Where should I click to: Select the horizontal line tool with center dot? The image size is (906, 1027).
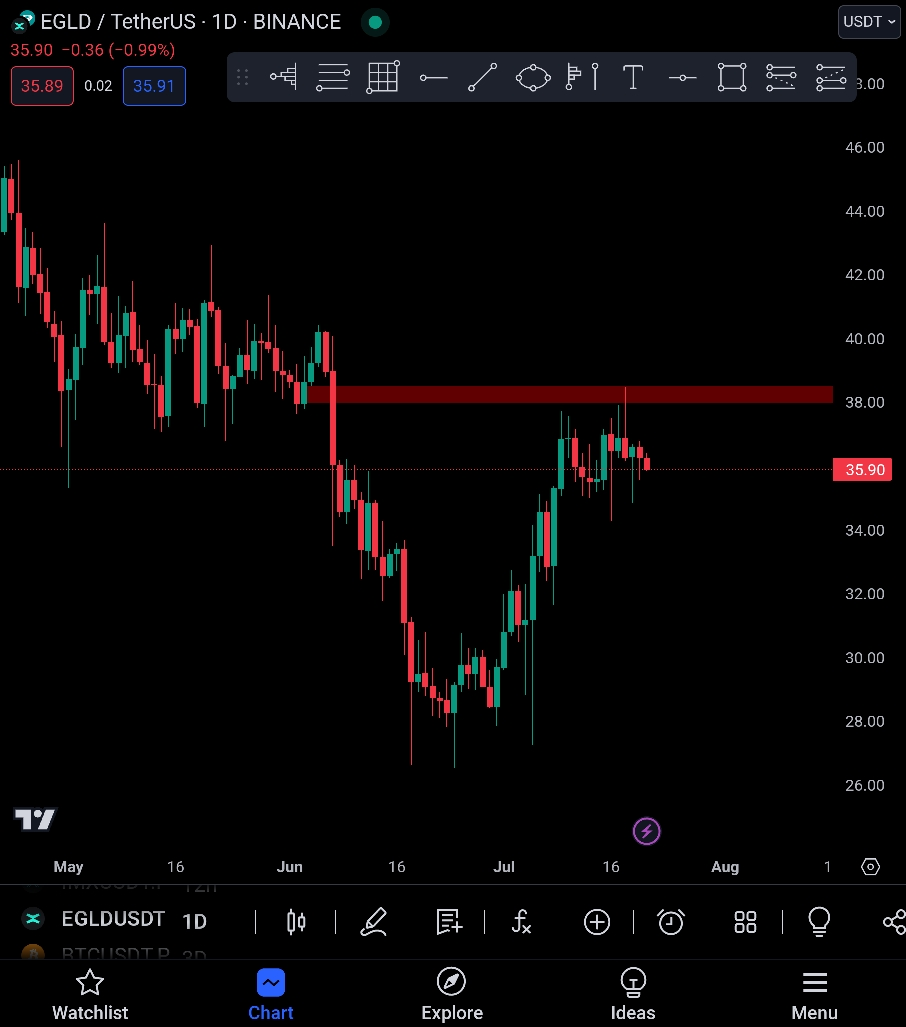pos(682,78)
